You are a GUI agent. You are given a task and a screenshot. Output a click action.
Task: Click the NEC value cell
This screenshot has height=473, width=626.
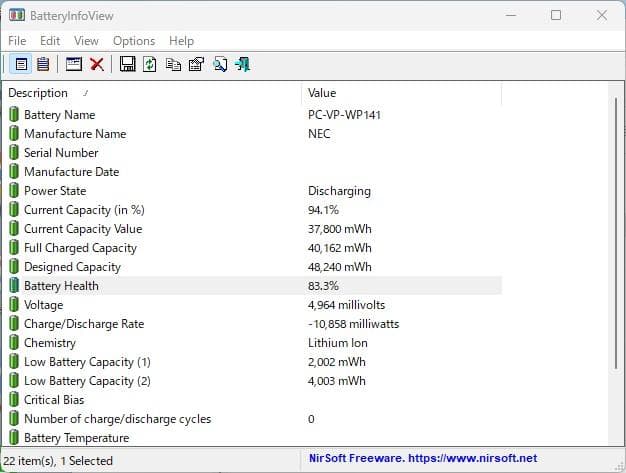click(x=319, y=133)
